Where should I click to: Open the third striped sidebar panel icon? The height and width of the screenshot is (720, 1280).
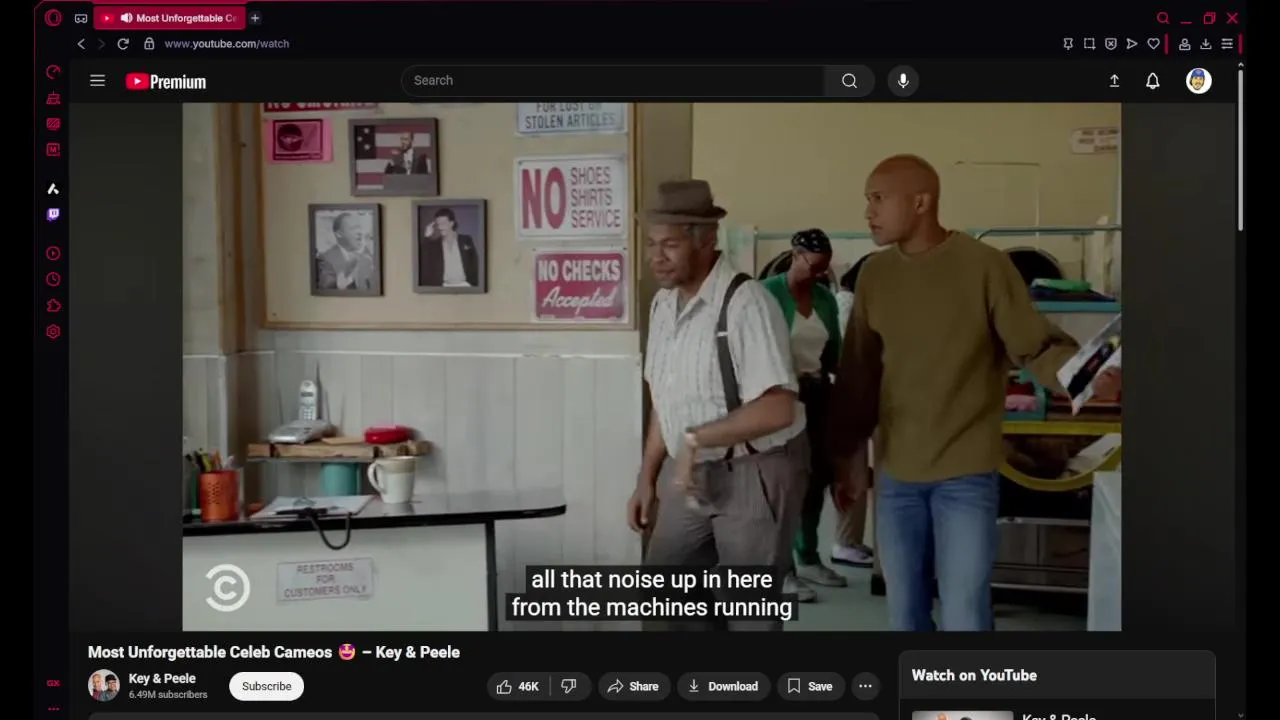53,124
